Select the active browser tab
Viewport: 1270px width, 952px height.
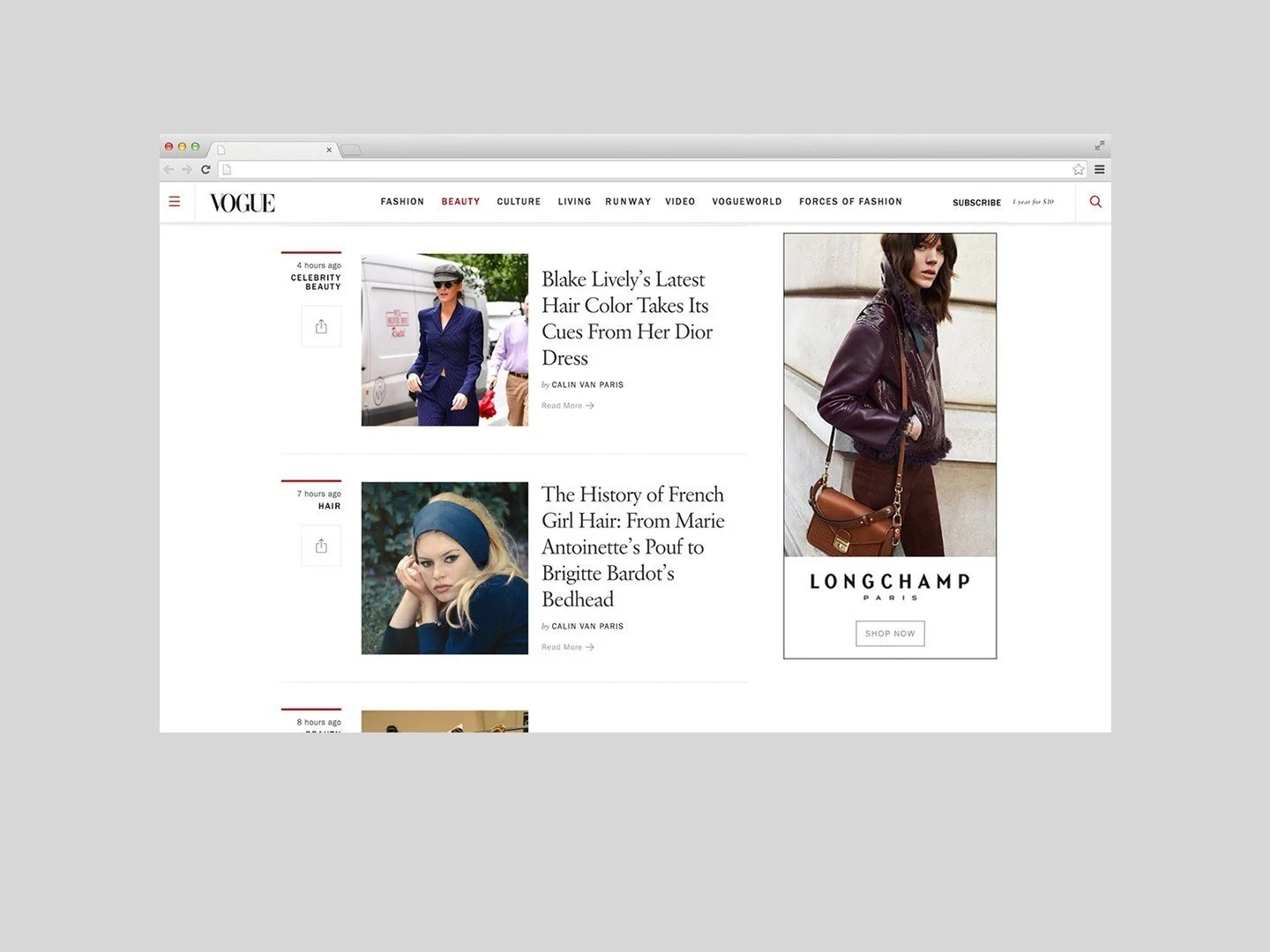274,150
